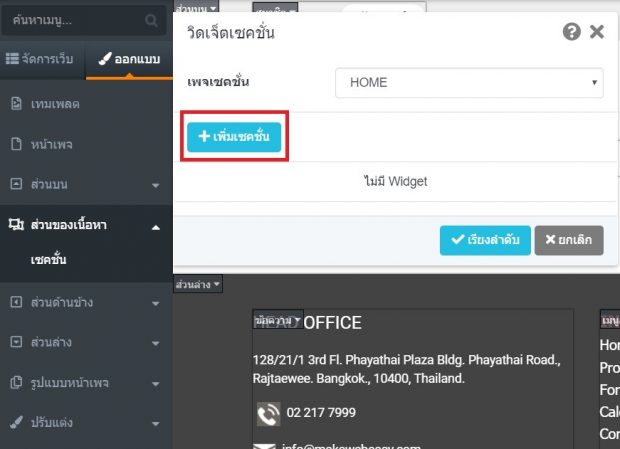Click the เรียงลำดับ sort button
This screenshot has height=449, width=620.
click(x=485, y=240)
